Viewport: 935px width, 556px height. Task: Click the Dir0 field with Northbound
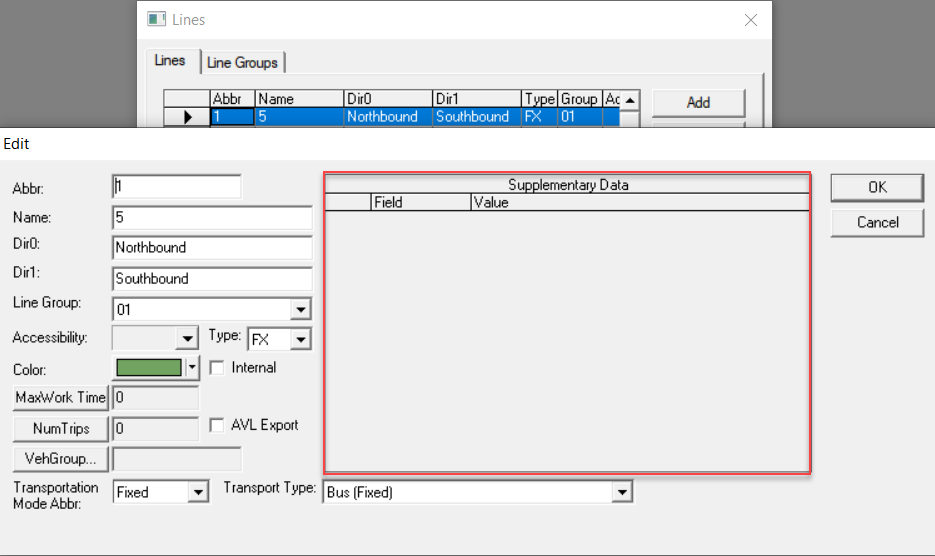pos(212,248)
